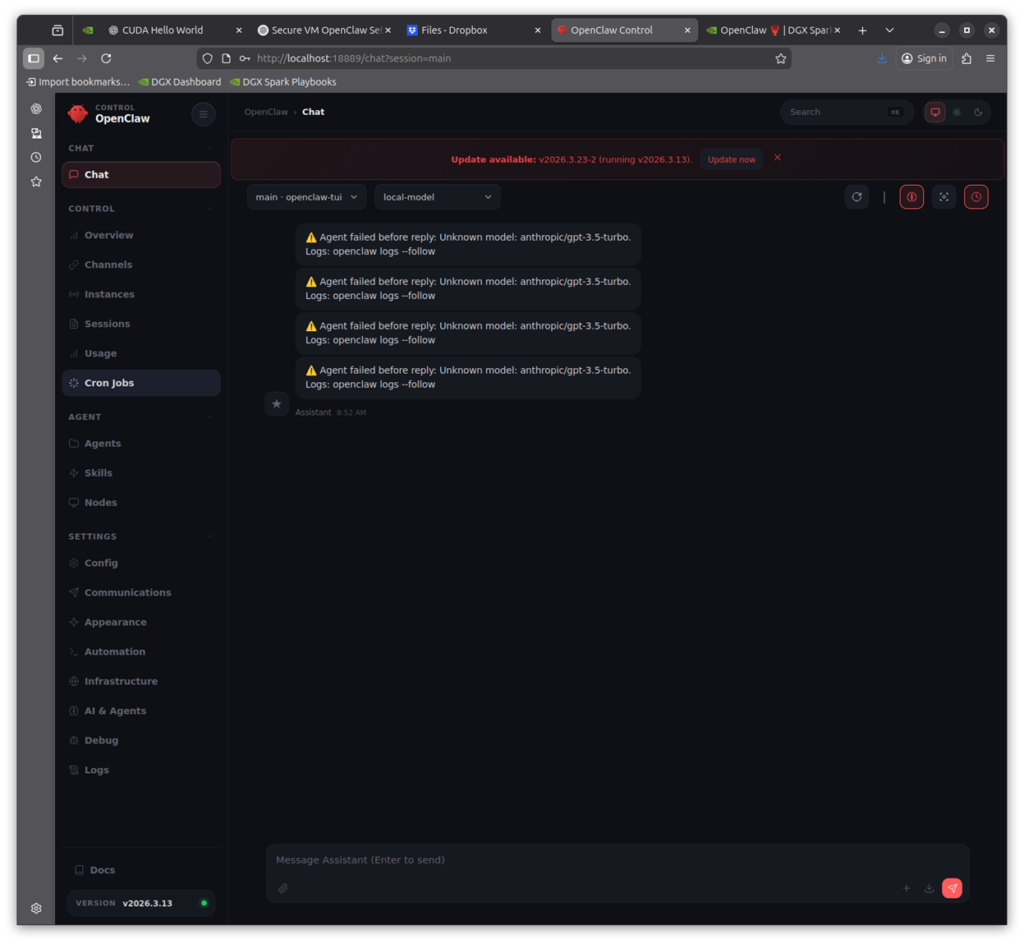Click the Message Assistant input field
1024x944 pixels.
coord(600,860)
